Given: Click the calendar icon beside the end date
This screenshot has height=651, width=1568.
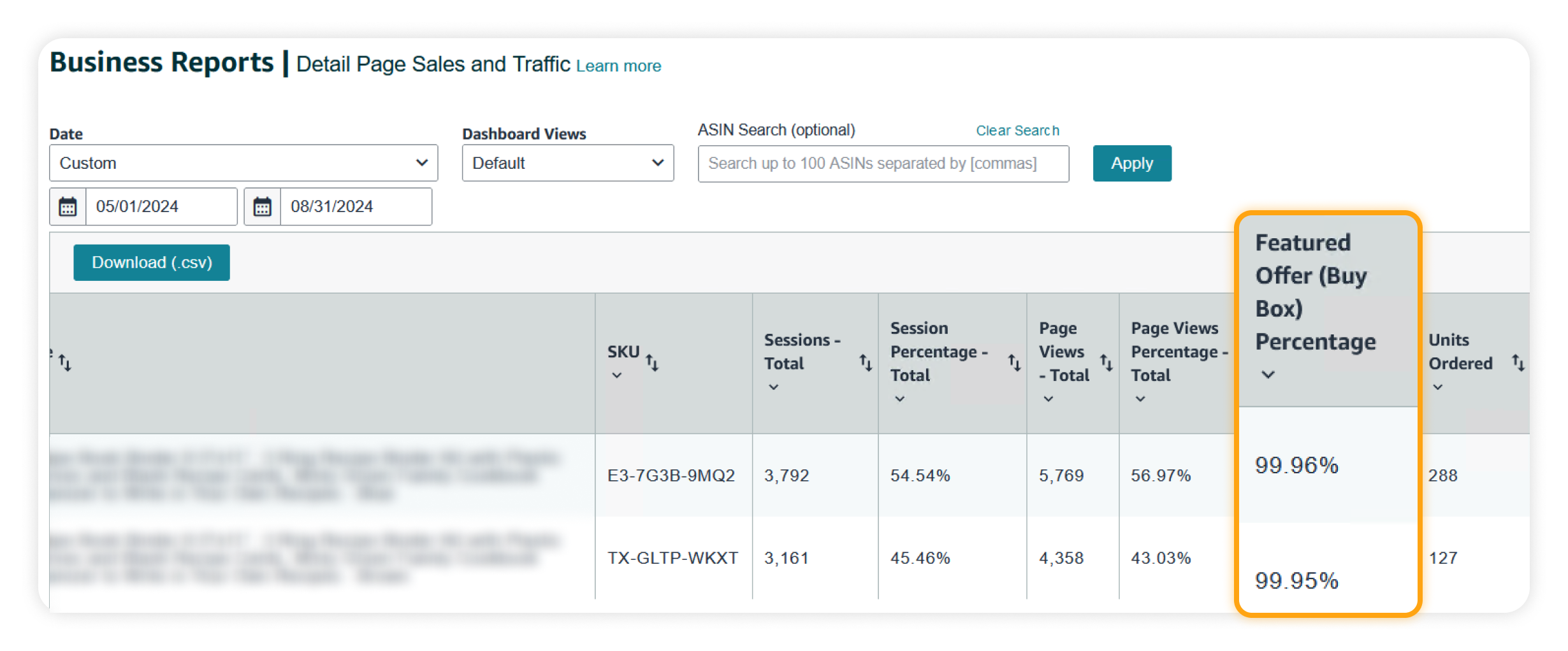Looking at the screenshot, I should click(x=263, y=206).
